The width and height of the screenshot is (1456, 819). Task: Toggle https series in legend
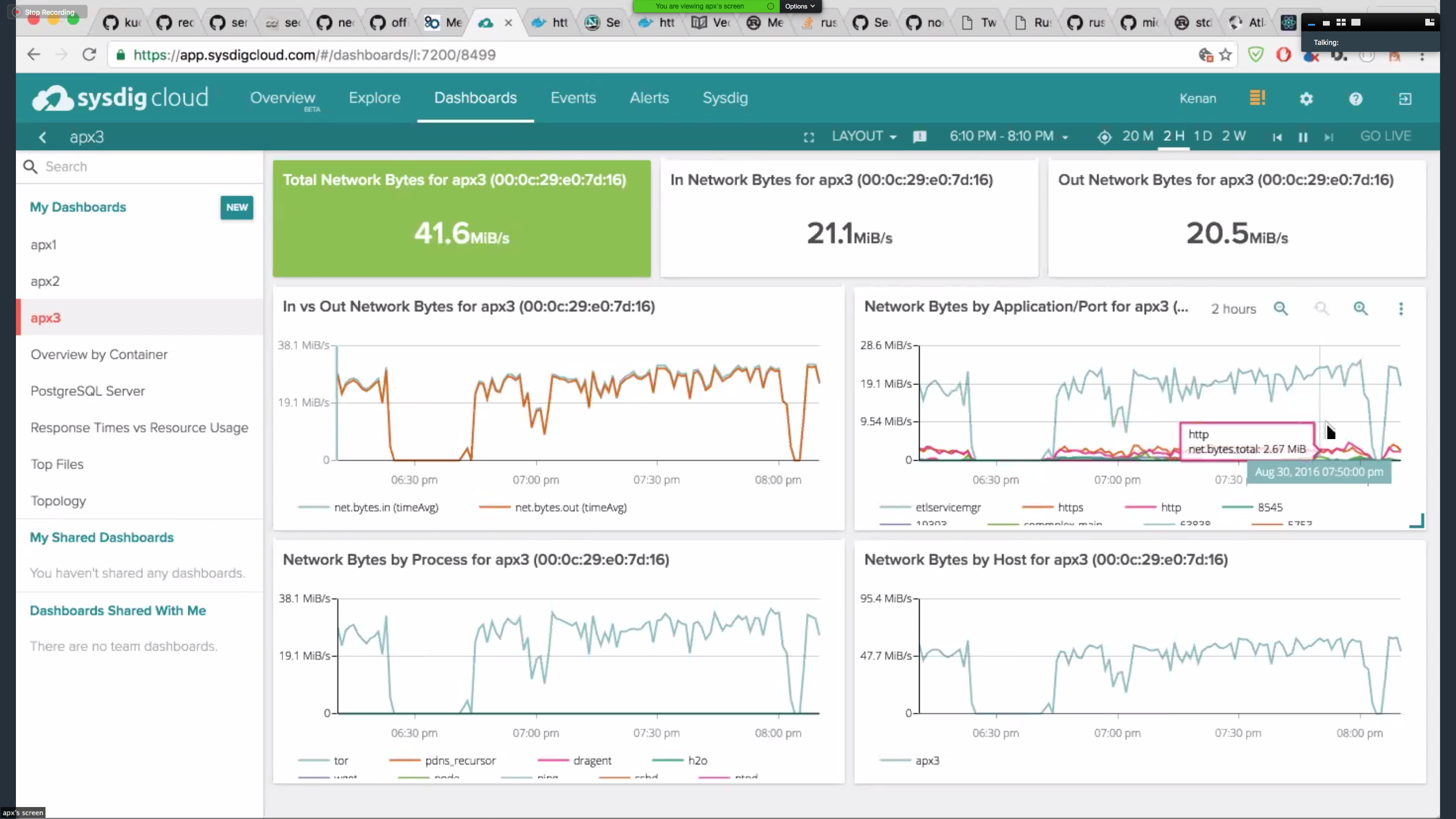tap(1052, 507)
